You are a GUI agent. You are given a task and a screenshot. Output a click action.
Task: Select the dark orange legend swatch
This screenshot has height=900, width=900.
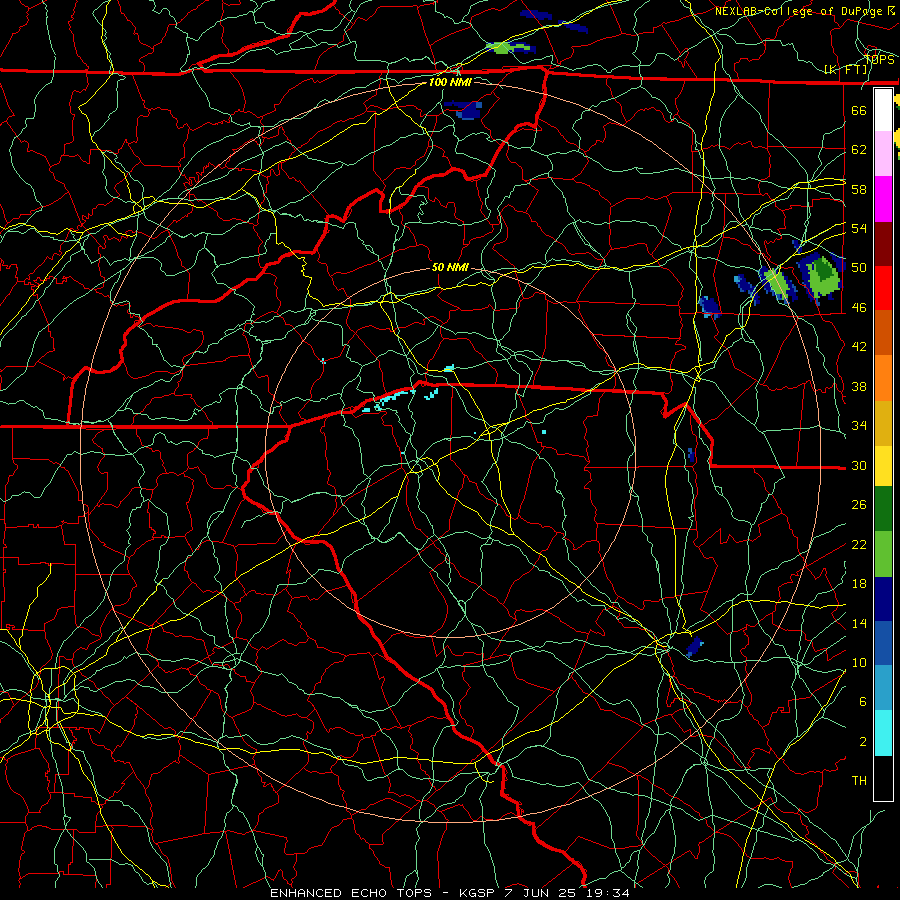(883, 333)
